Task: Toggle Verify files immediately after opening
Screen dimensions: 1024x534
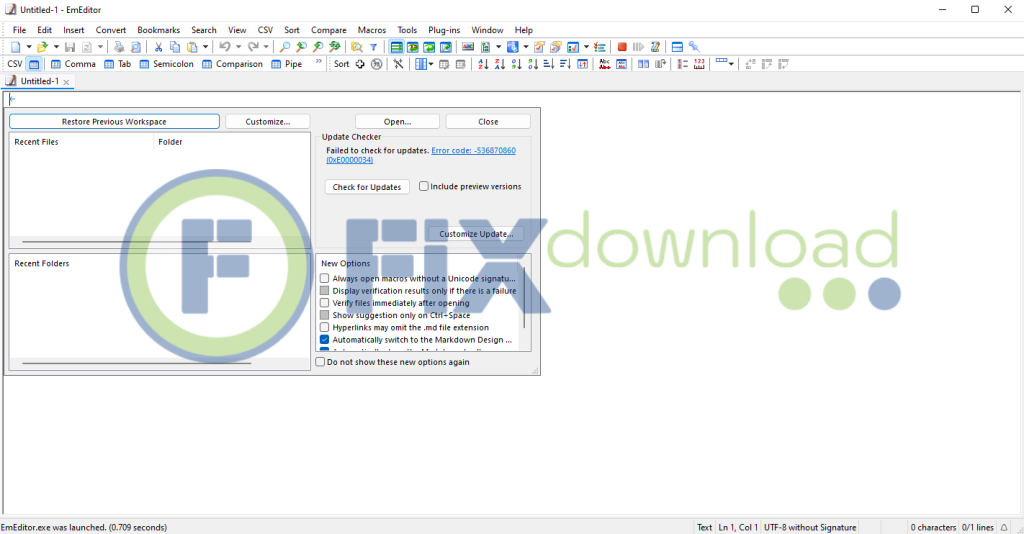Action: point(324,303)
